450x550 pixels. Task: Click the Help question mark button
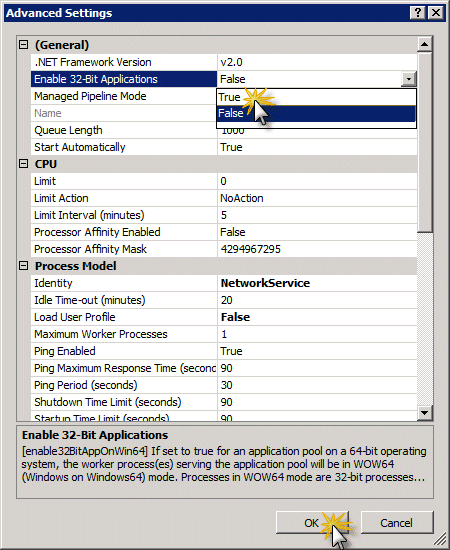418,13
